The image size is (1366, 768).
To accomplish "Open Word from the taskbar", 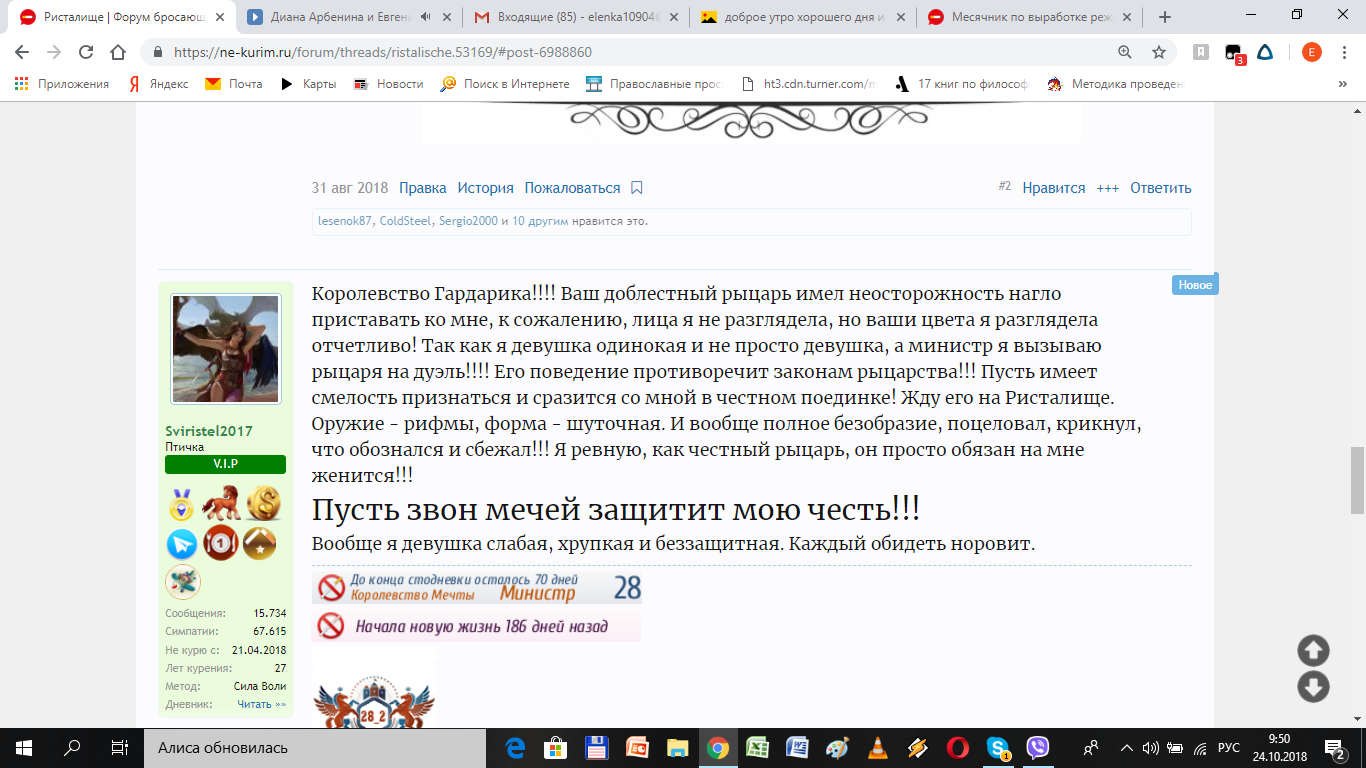I will (797, 747).
